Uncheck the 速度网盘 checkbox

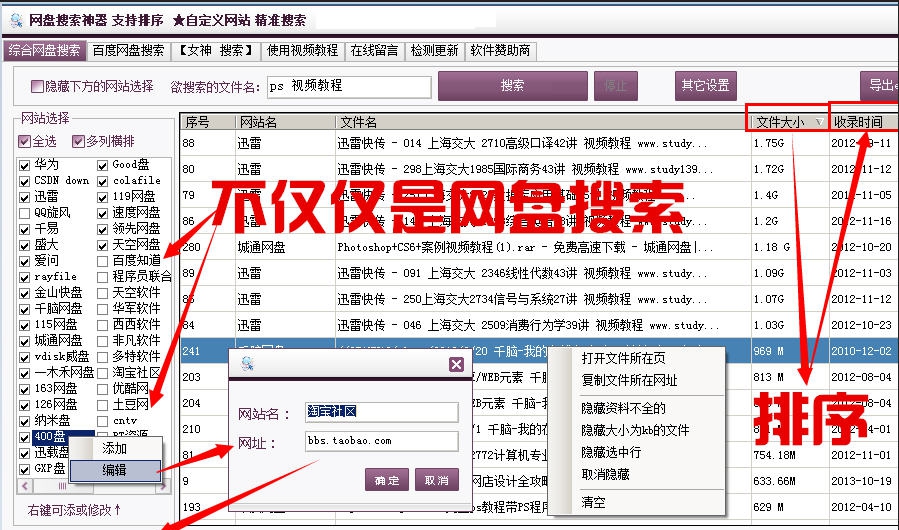102,213
